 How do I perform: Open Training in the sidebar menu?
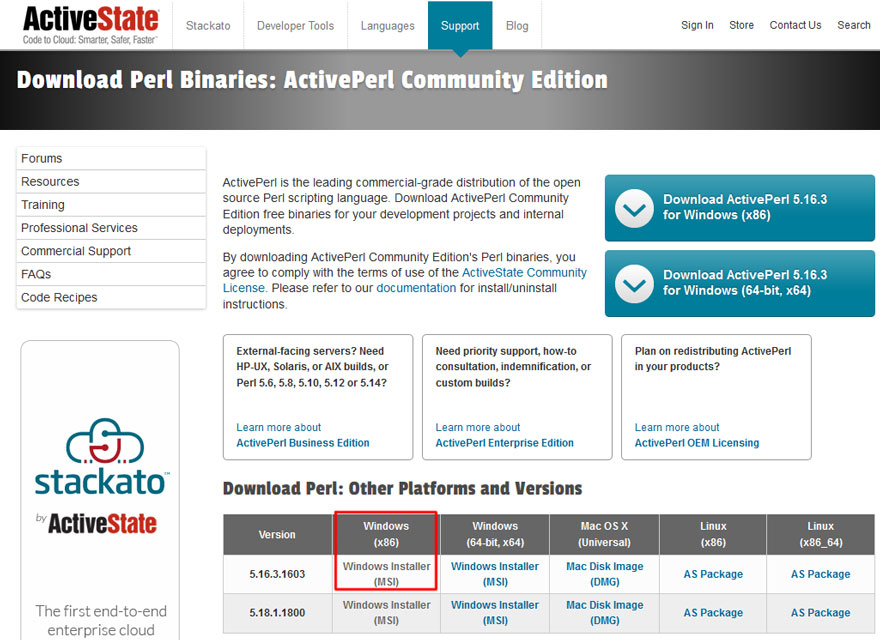pos(111,205)
